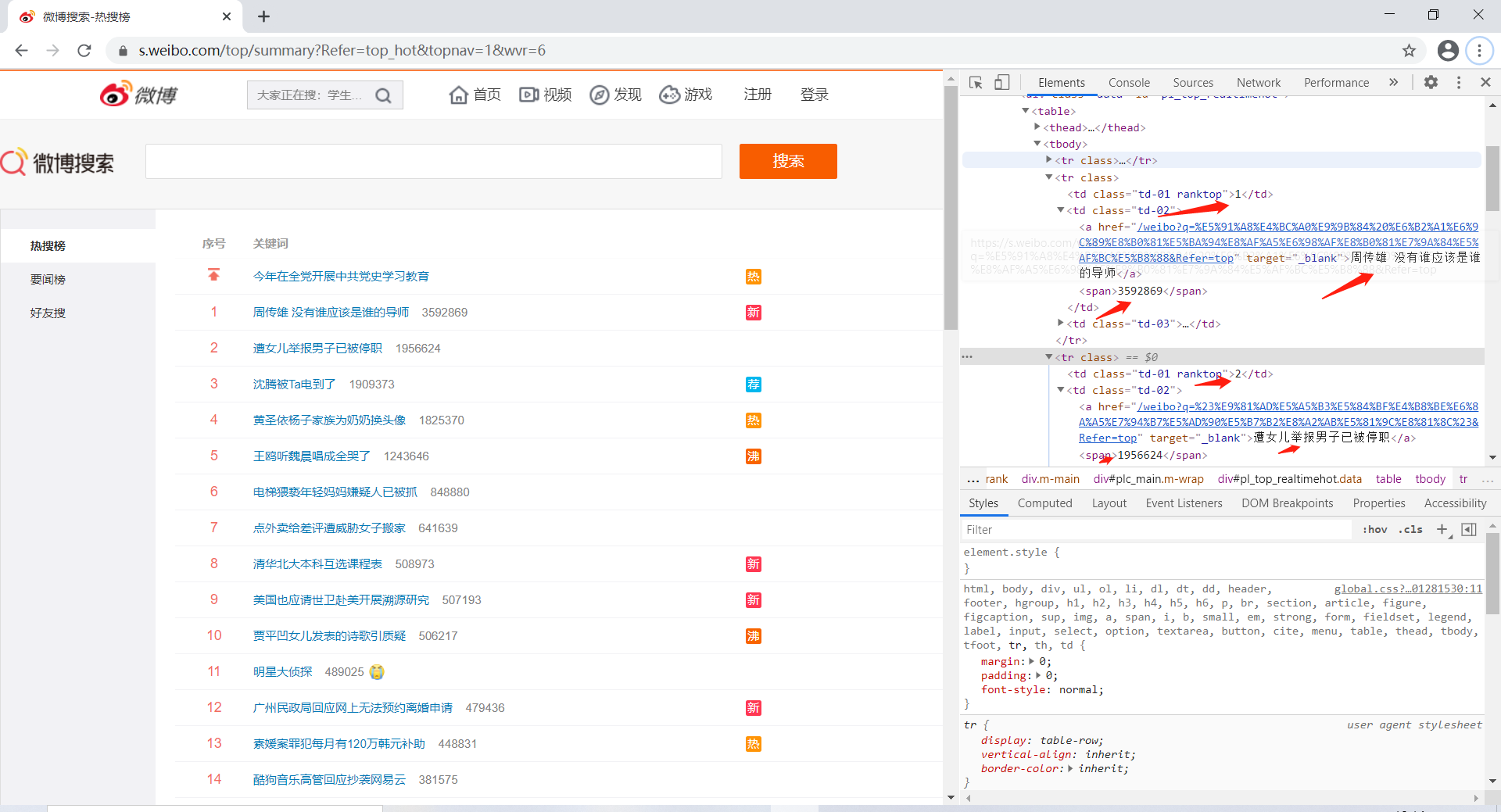Open the browser profile avatar icon
Viewport: 1501px width, 812px height.
tap(1448, 51)
